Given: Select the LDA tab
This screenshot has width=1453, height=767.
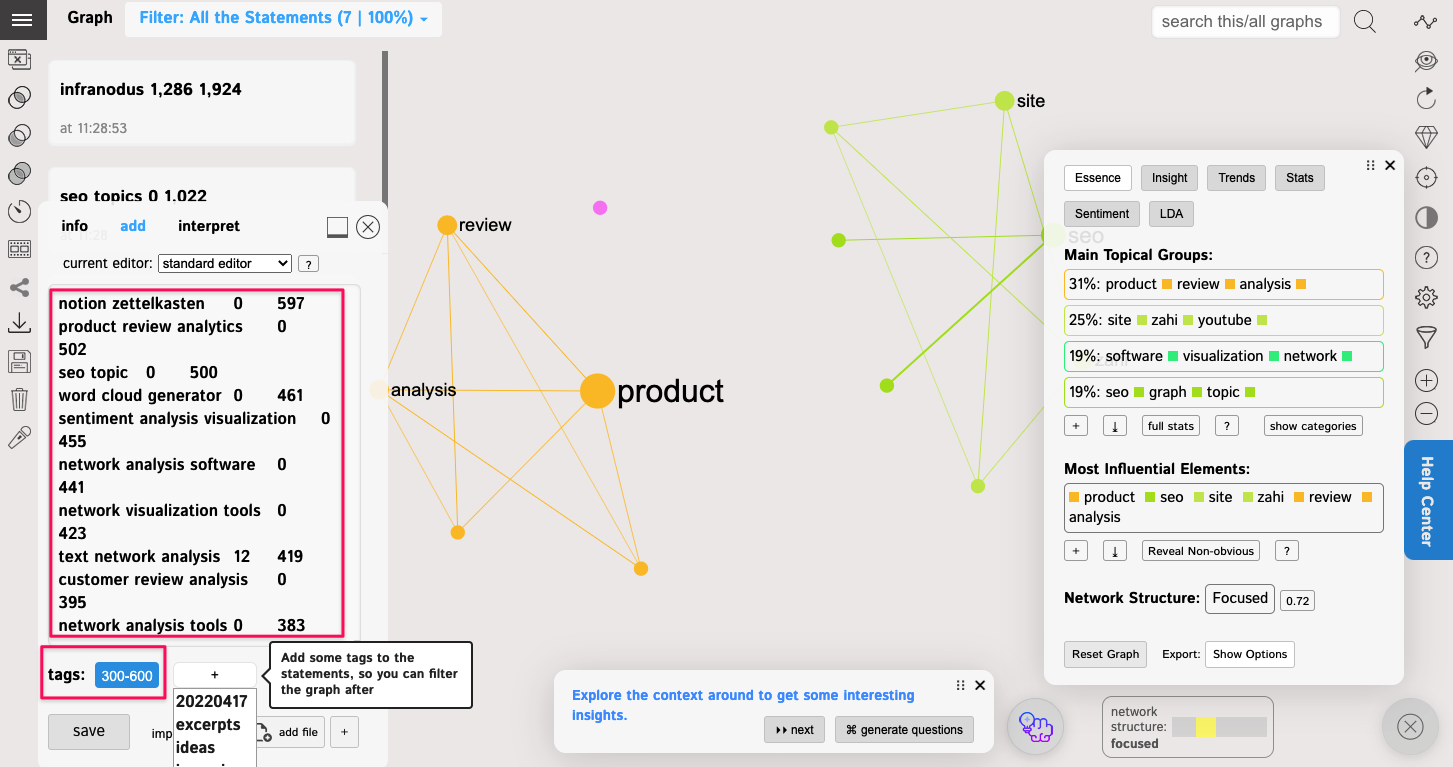Looking at the screenshot, I should point(1171,214).
